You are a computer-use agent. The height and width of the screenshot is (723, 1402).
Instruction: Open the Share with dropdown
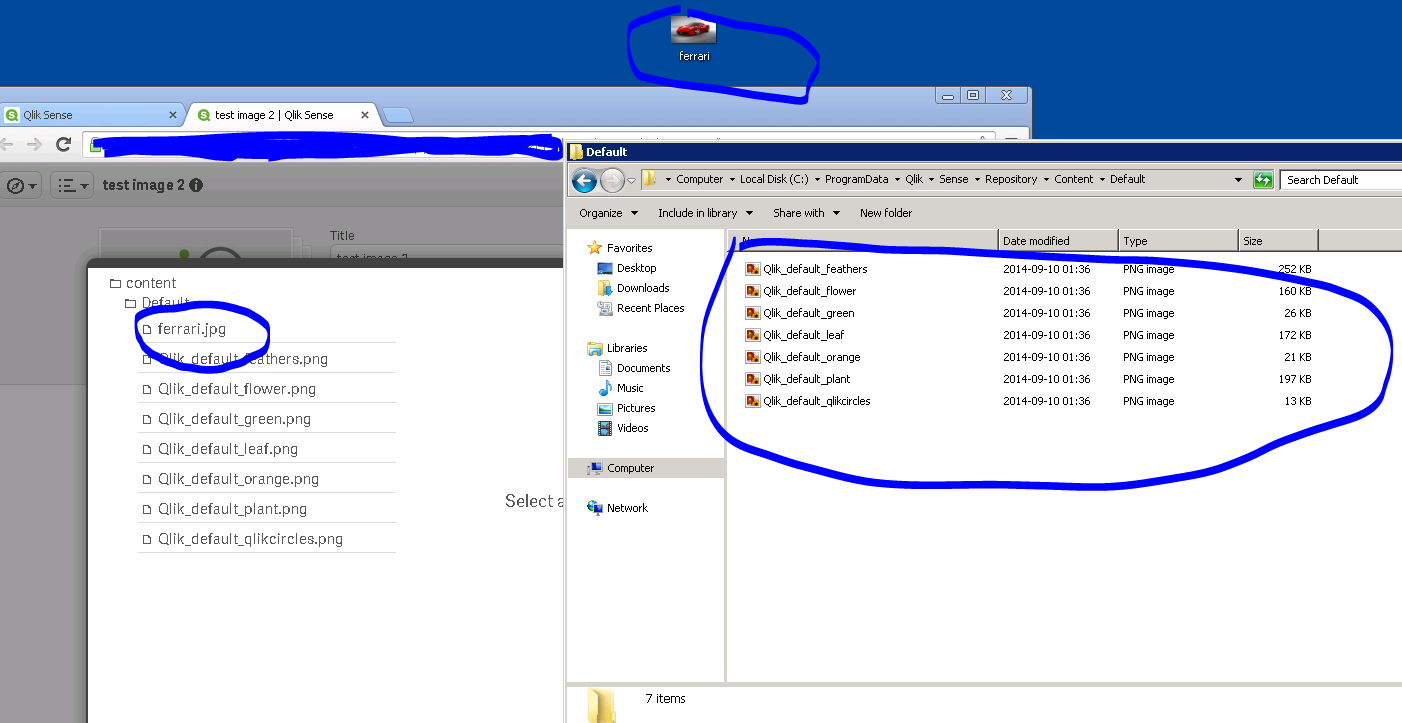806,213
